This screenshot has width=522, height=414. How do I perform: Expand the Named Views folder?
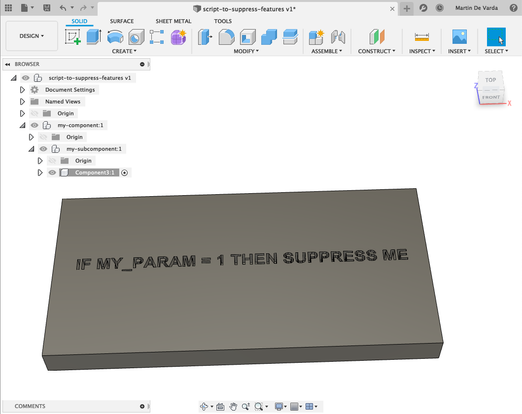(x=22, y=101)
